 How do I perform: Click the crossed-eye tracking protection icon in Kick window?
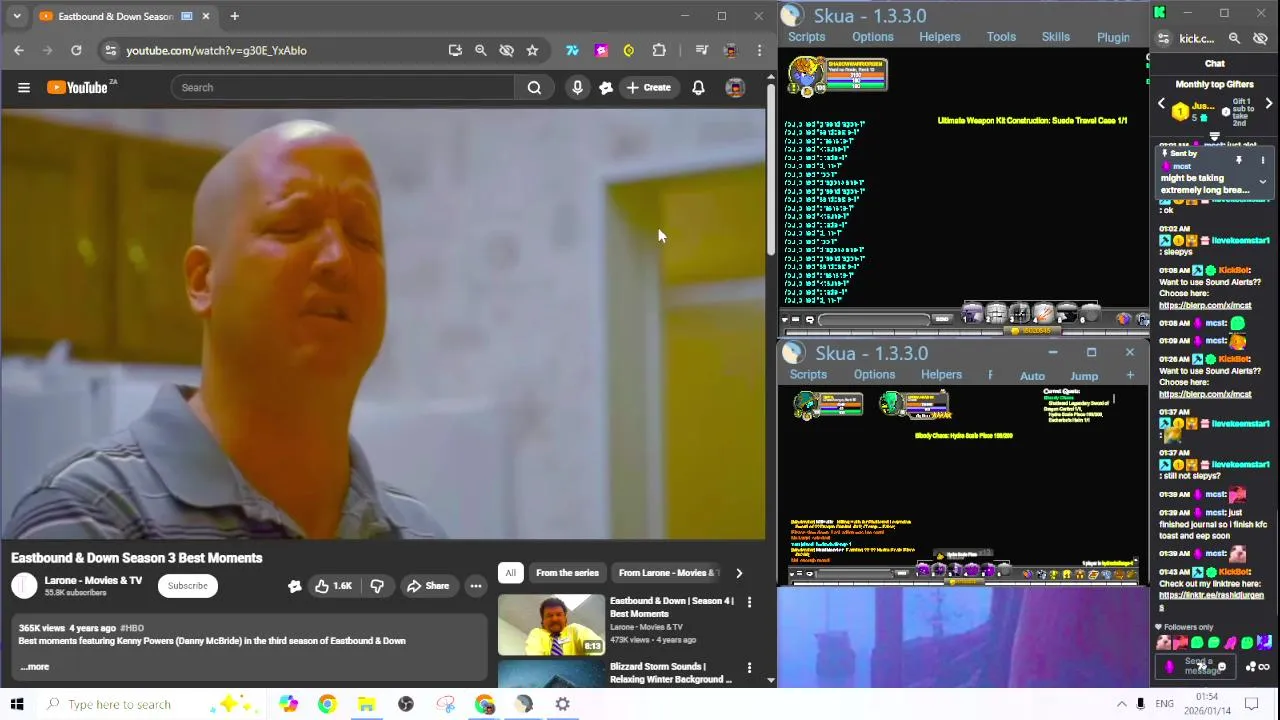[x=1261, y=38]
